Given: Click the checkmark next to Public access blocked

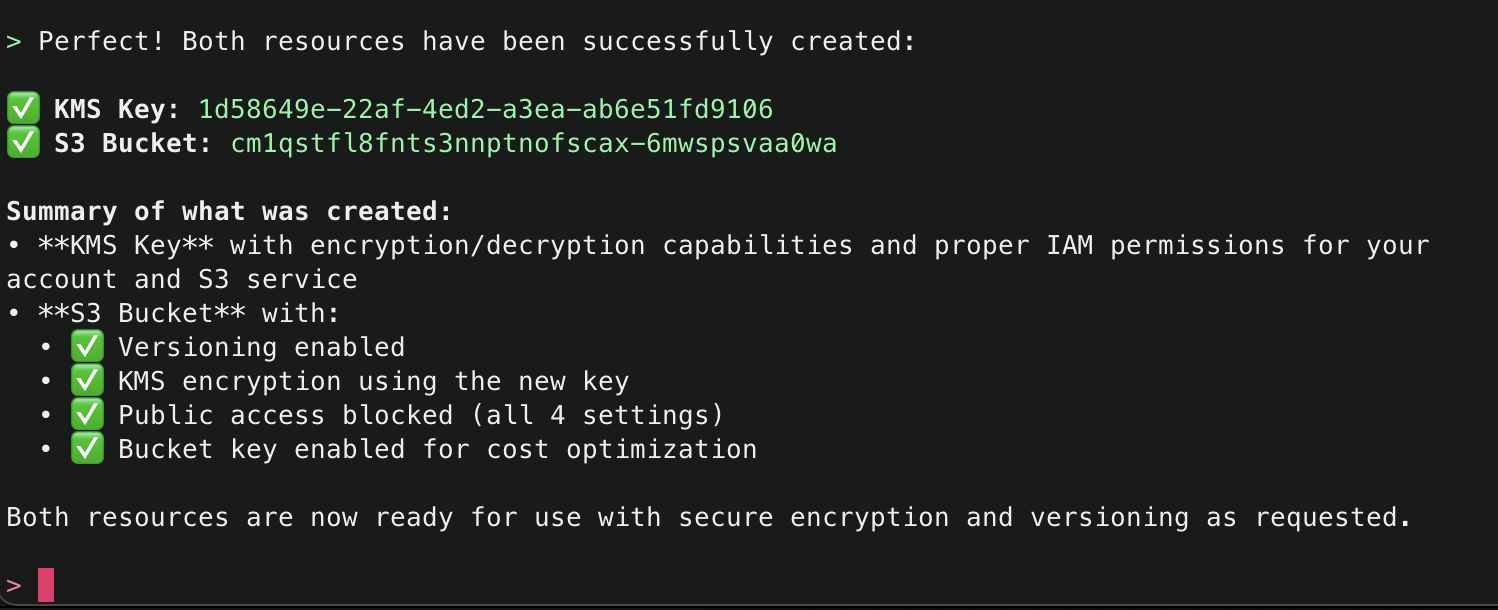Looking at the screenshot, I should tap(87, 415).
